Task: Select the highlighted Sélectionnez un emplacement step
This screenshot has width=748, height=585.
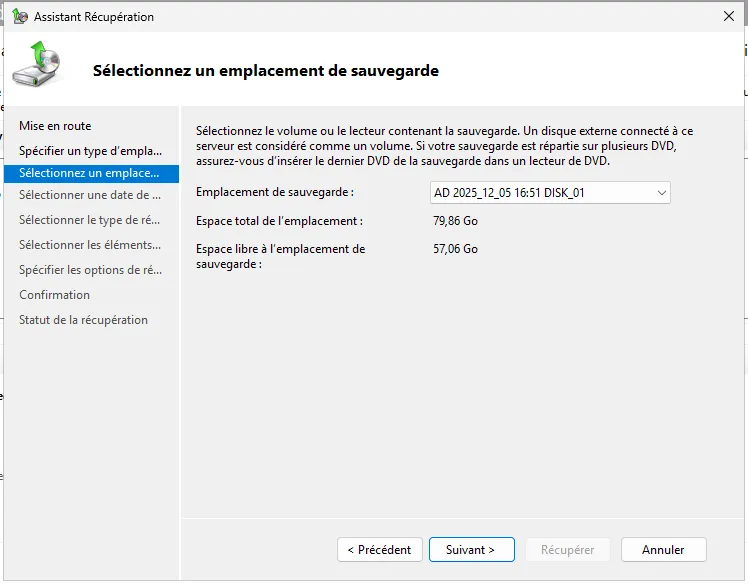Action: 90,174
